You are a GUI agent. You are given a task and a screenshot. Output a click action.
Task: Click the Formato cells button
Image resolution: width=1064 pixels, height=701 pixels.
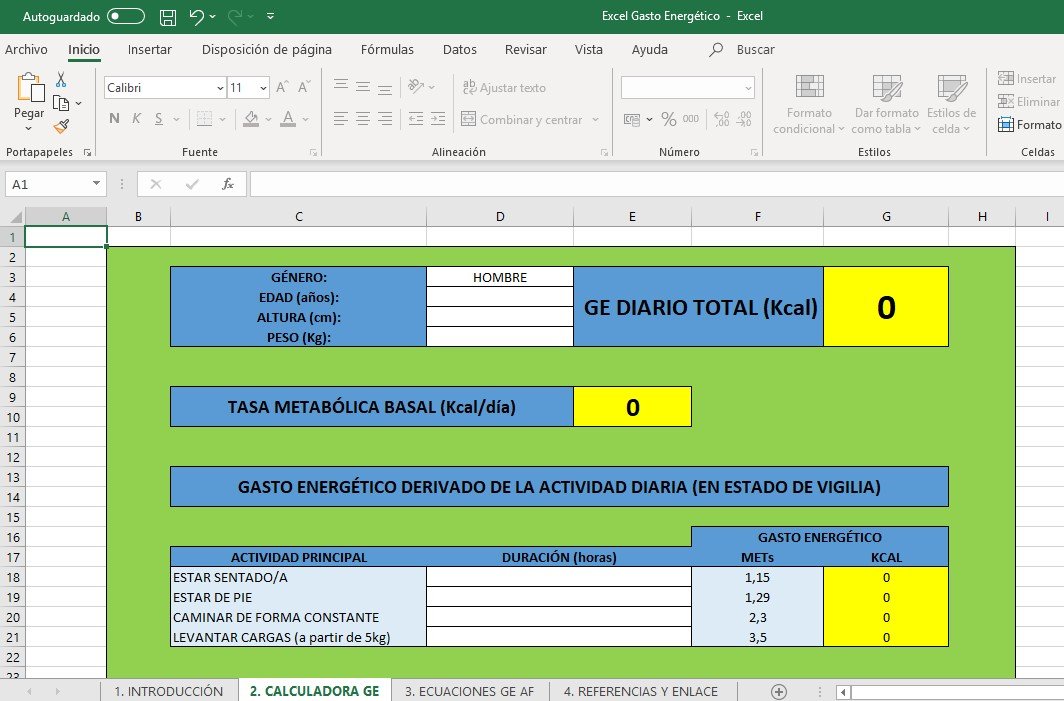[1029, 125]
